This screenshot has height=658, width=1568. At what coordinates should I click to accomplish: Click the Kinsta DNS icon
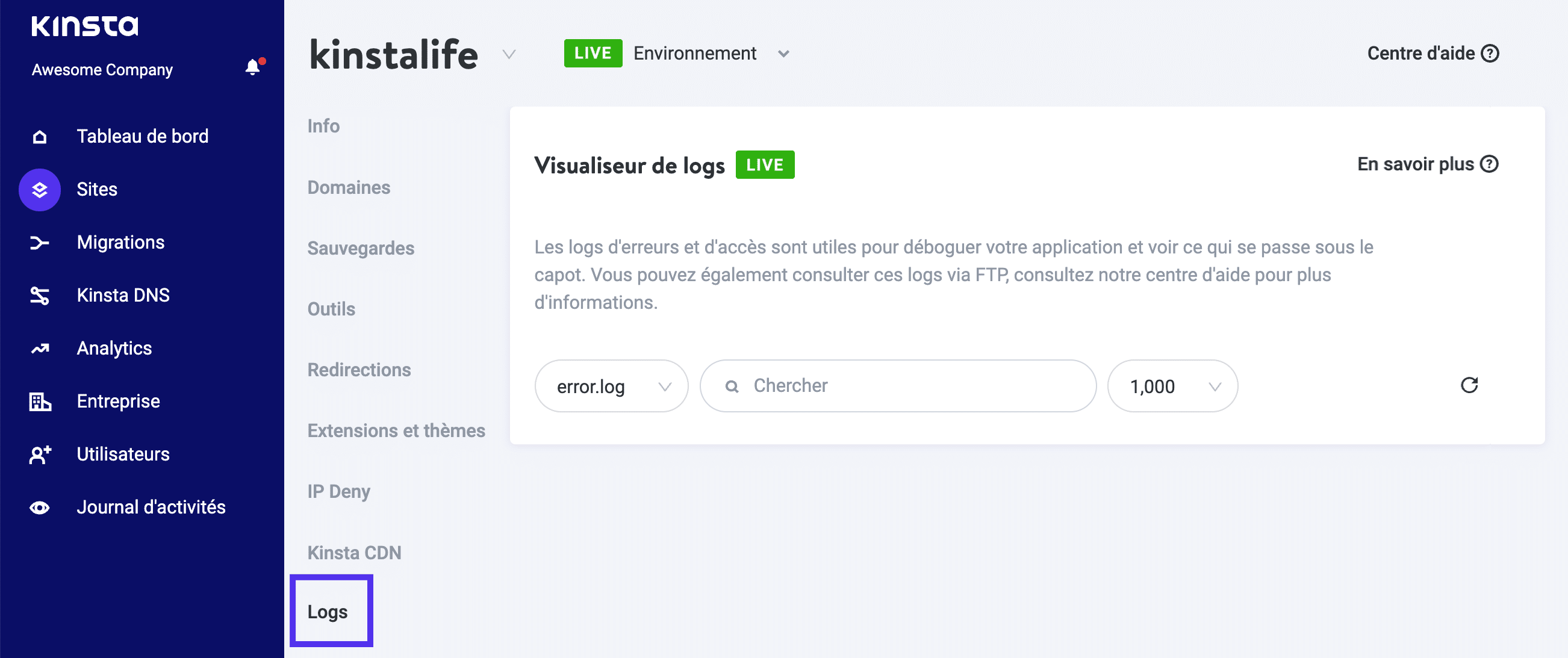[40, 296]
